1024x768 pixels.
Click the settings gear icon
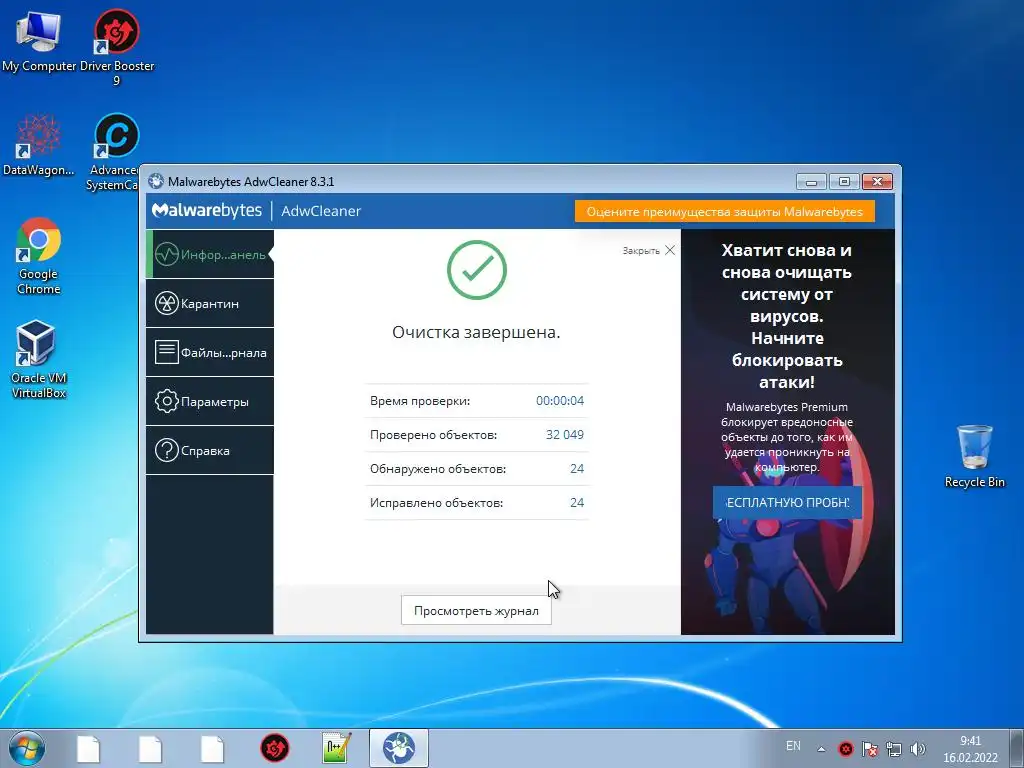point(167,401)
